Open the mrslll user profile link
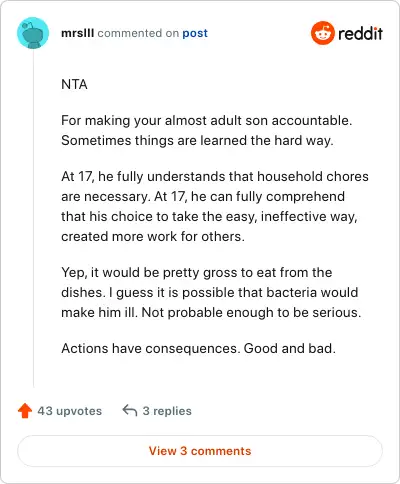 tap(78, 33)
